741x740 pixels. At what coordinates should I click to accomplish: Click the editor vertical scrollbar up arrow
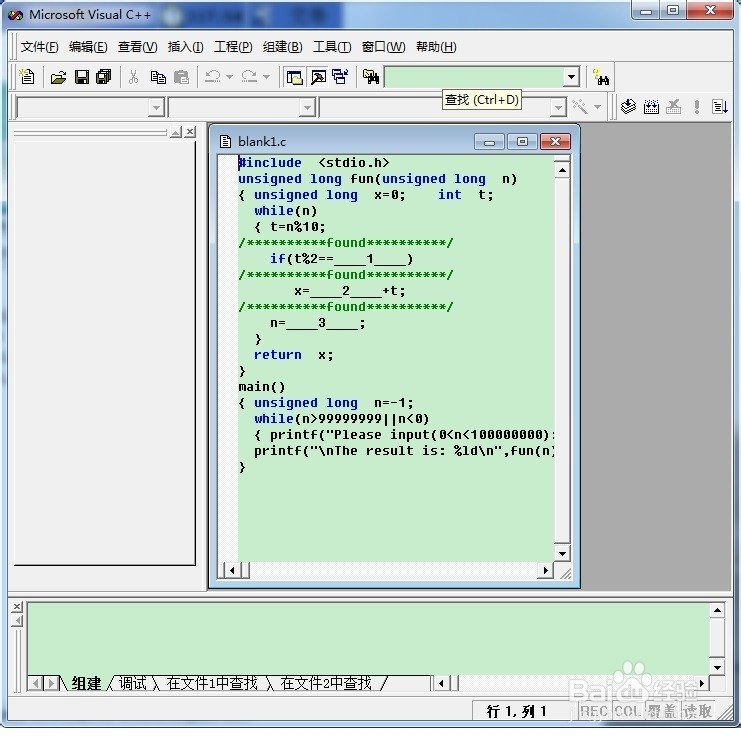coord(562,170)
